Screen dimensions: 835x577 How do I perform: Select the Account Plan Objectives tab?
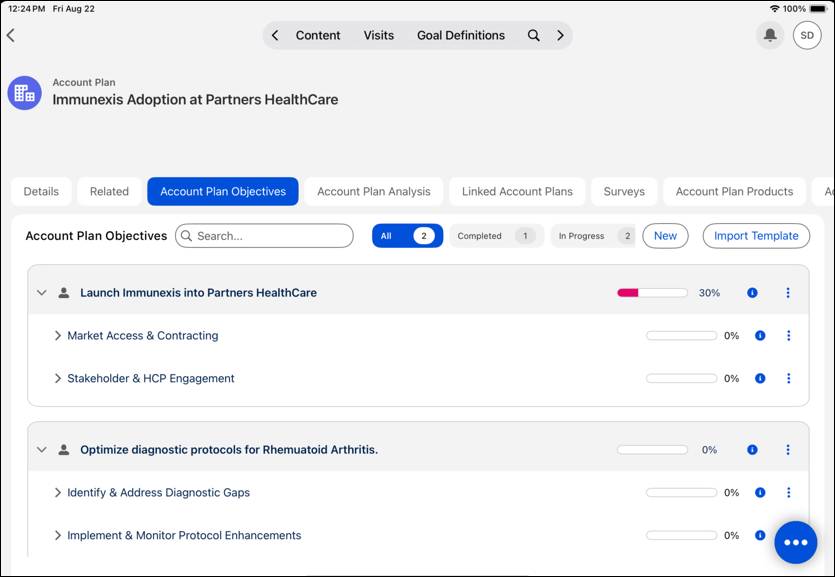pyautogui.click(x=223, y=192)
